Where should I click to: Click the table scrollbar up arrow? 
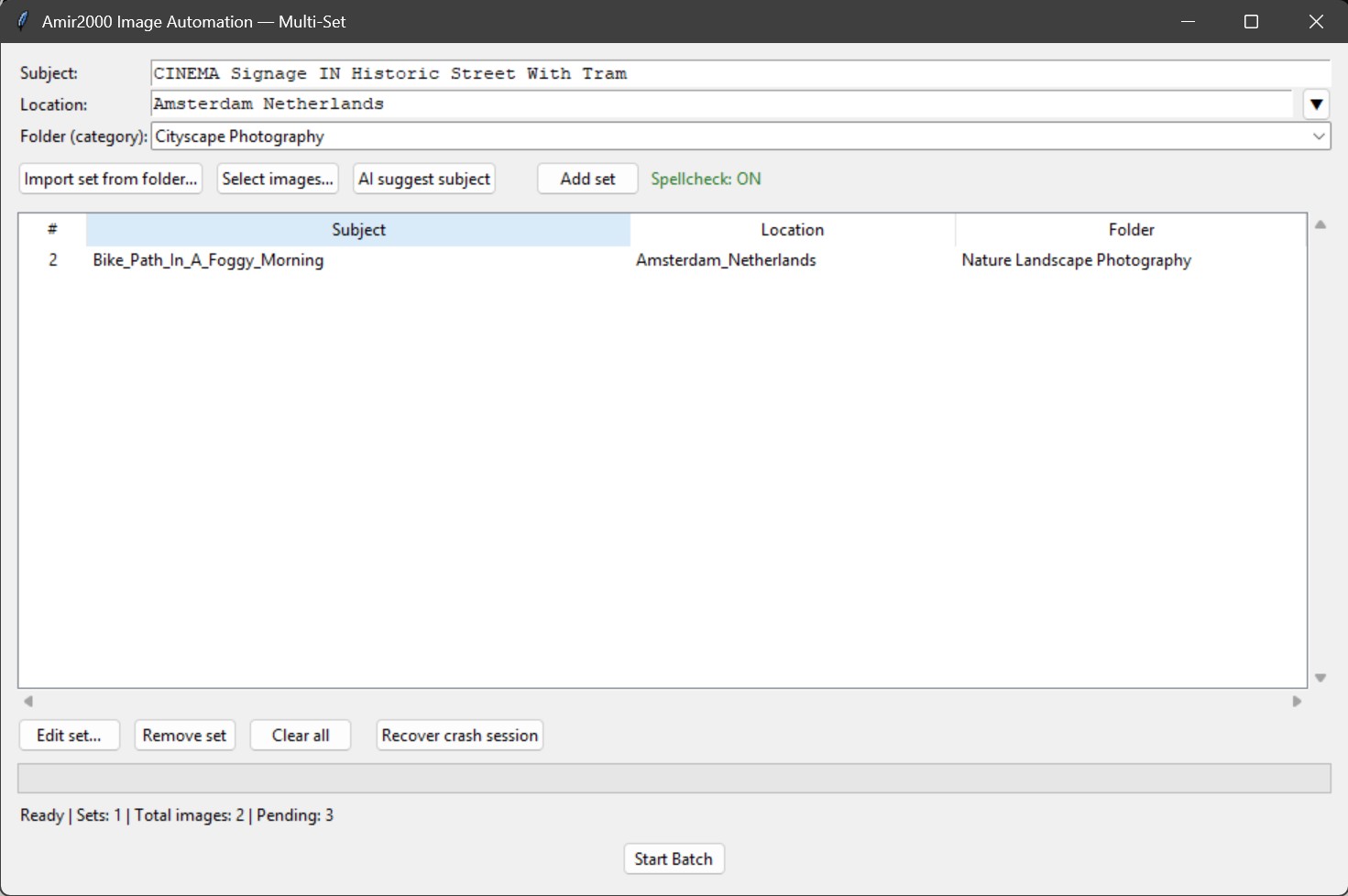coord(1321,223)
